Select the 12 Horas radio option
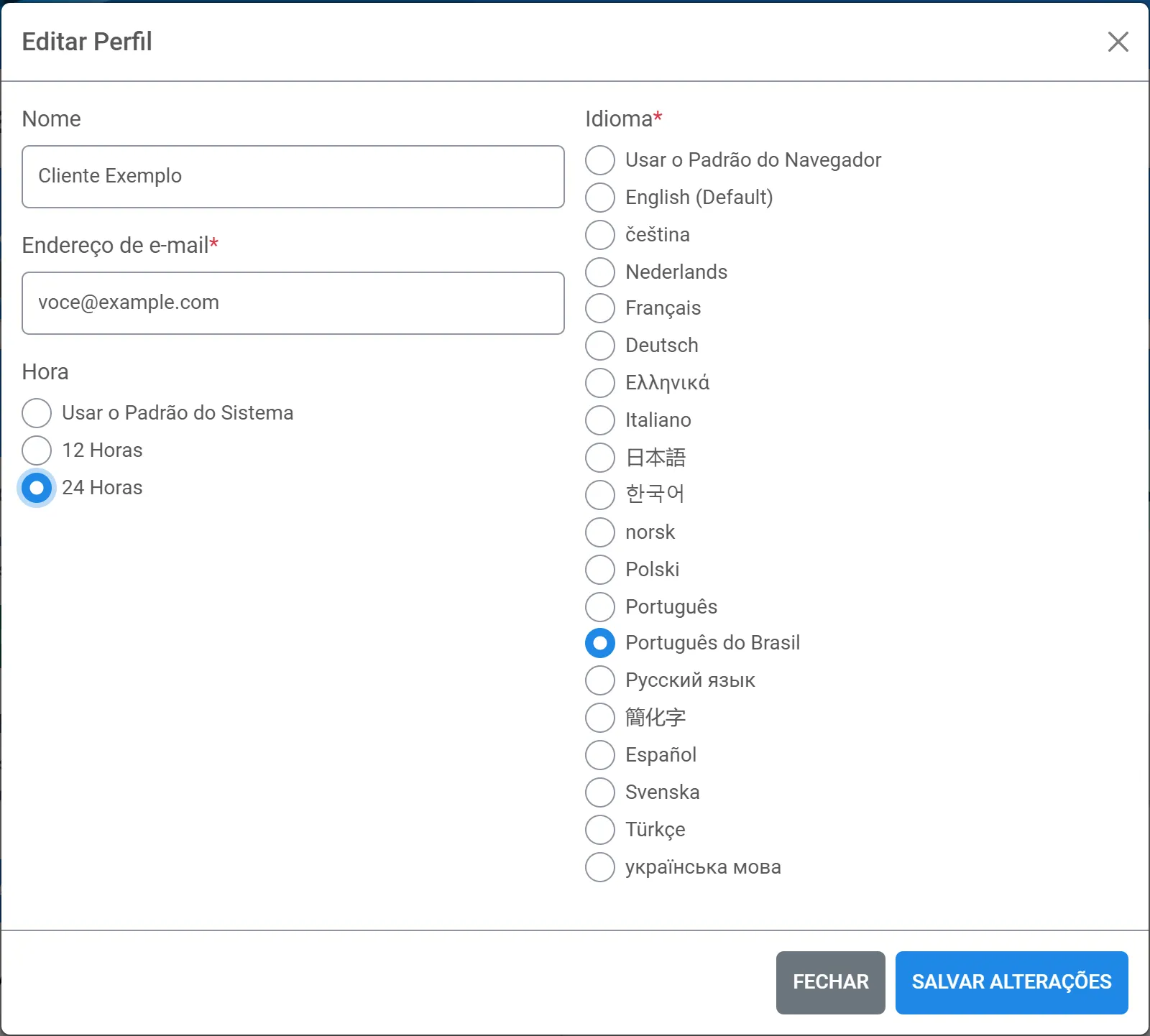This screenshot has height=1036, width=1150. pos(37,450)
